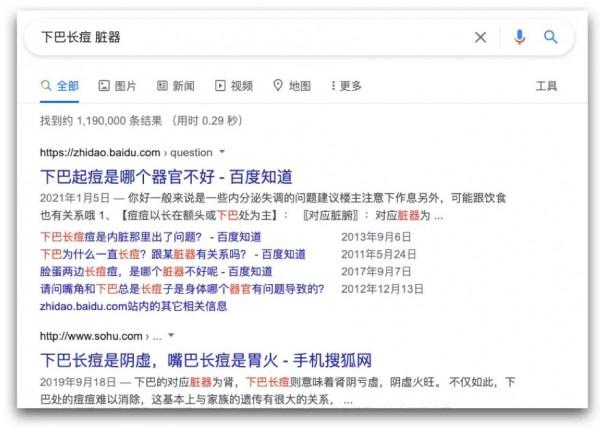Switch to the 新闻 tab
600x428 pixels.
(x=176, y=86)
